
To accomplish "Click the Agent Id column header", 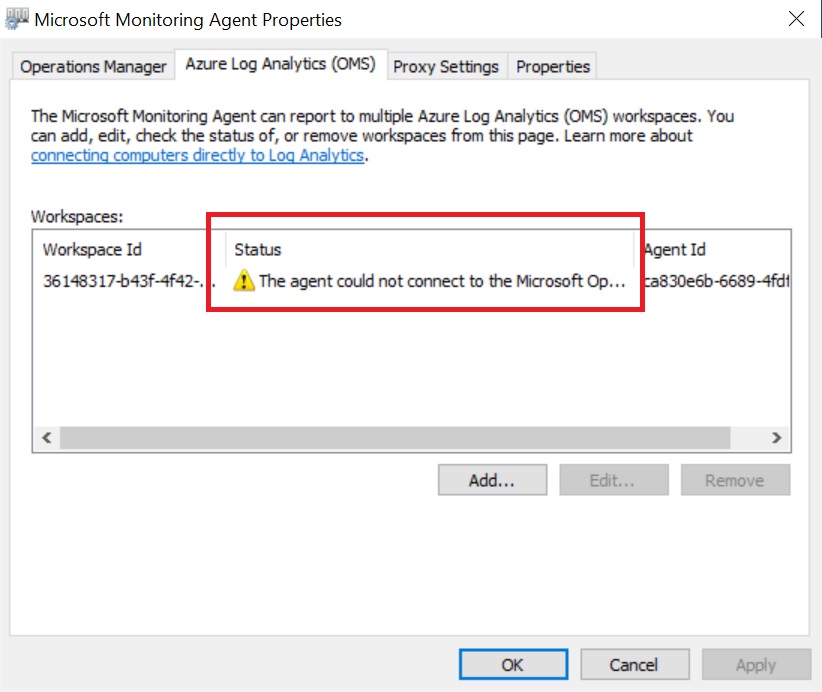I will [676, 249].
